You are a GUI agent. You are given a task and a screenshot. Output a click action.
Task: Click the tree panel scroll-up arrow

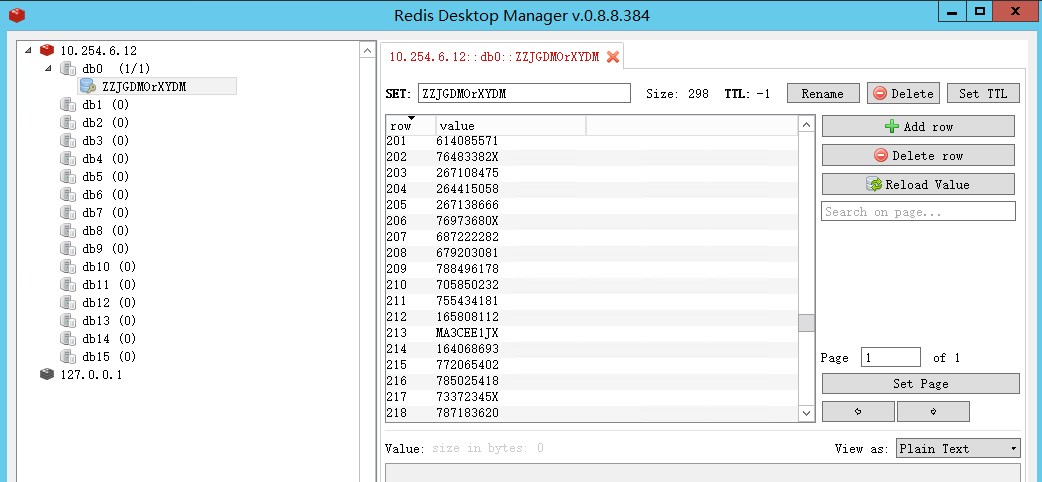368,51
